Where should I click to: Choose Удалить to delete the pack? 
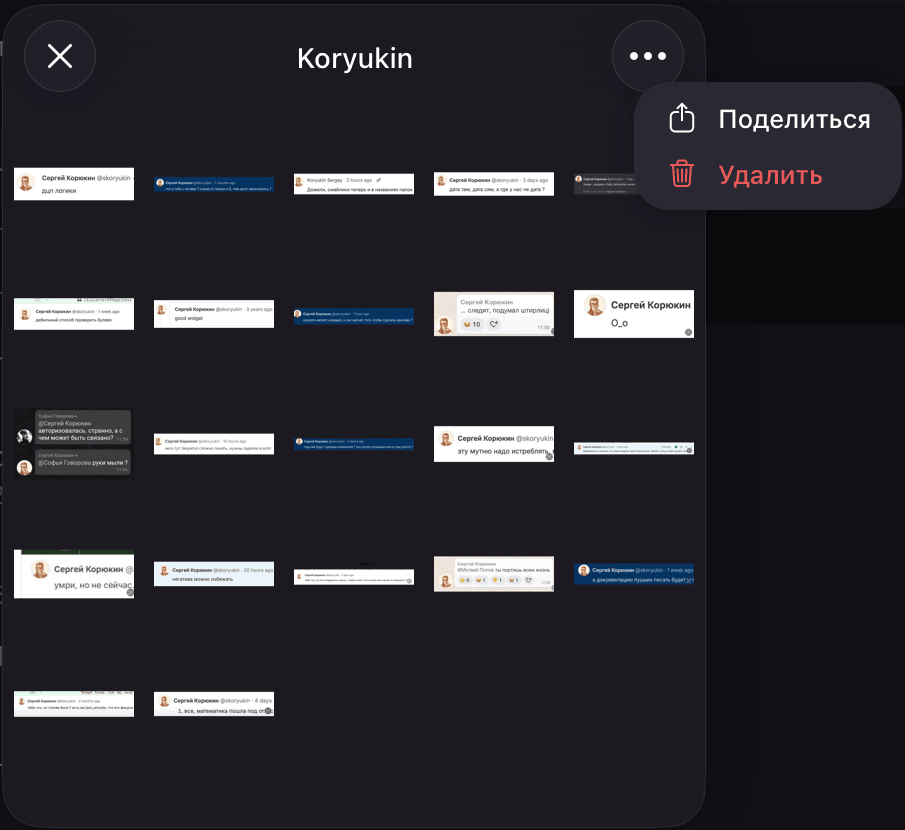(x=769, y=174)
